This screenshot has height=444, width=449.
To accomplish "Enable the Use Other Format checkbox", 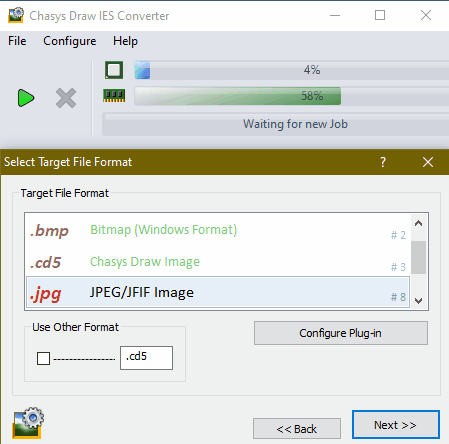I will [x=43, y=359].
